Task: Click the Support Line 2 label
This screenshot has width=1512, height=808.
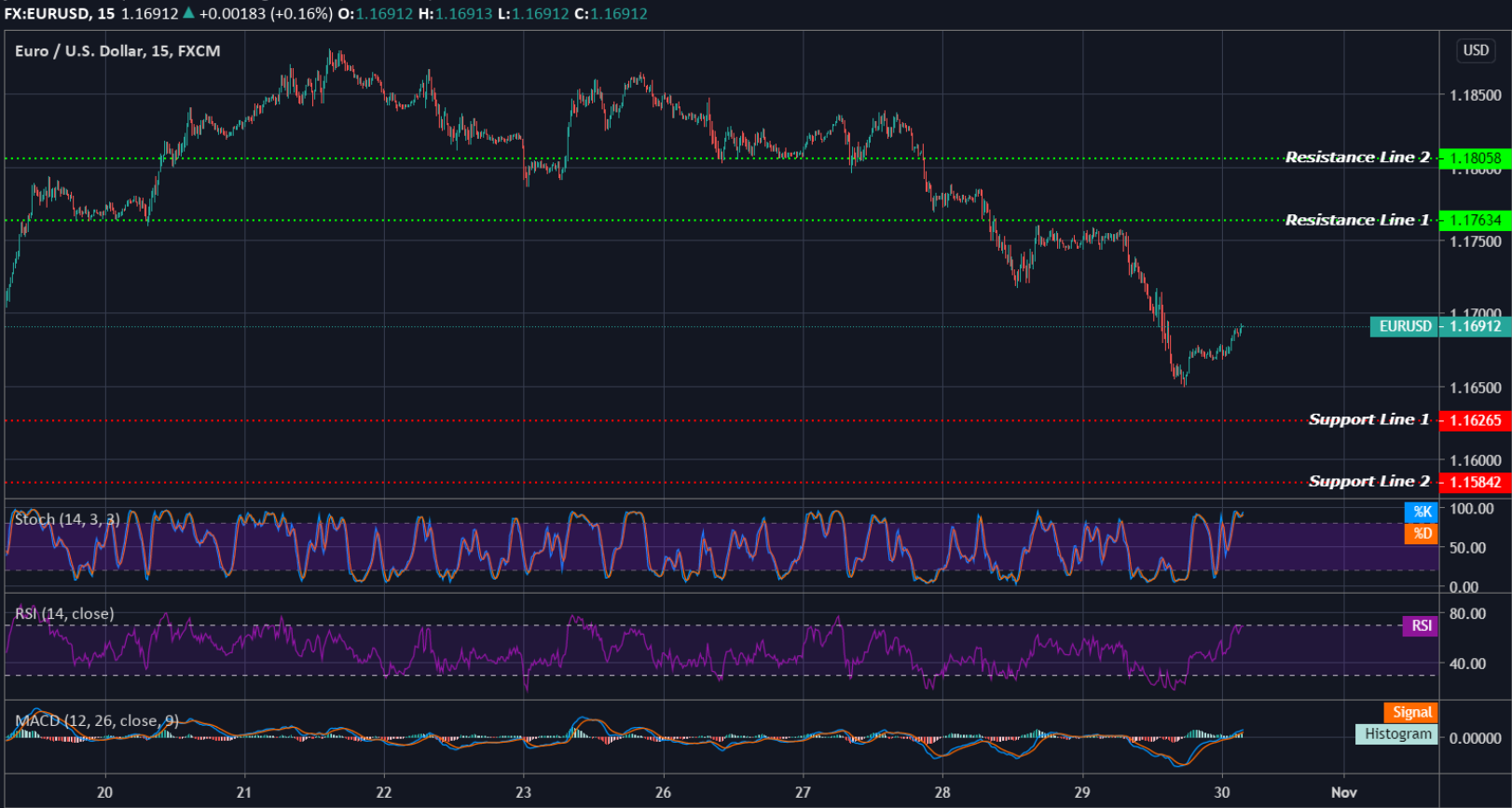Action: 1368,481
